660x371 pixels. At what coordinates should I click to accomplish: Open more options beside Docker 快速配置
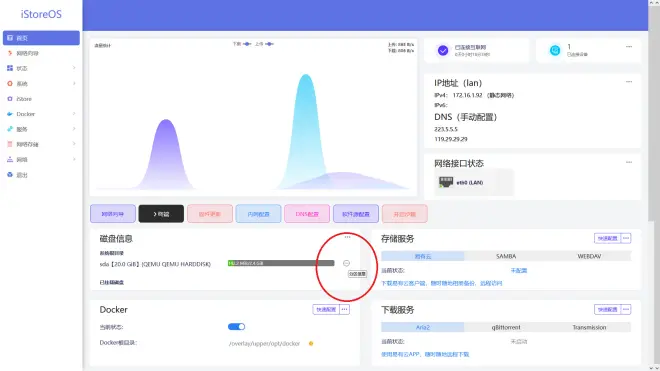[345, 310]
